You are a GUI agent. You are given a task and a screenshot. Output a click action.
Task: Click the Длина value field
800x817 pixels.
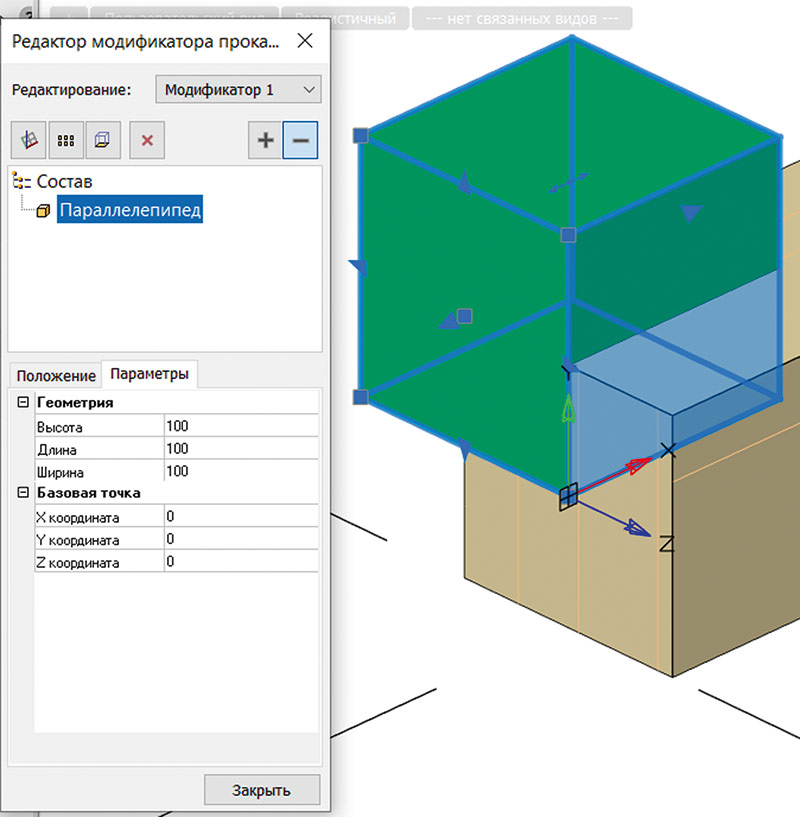(241, 449)
